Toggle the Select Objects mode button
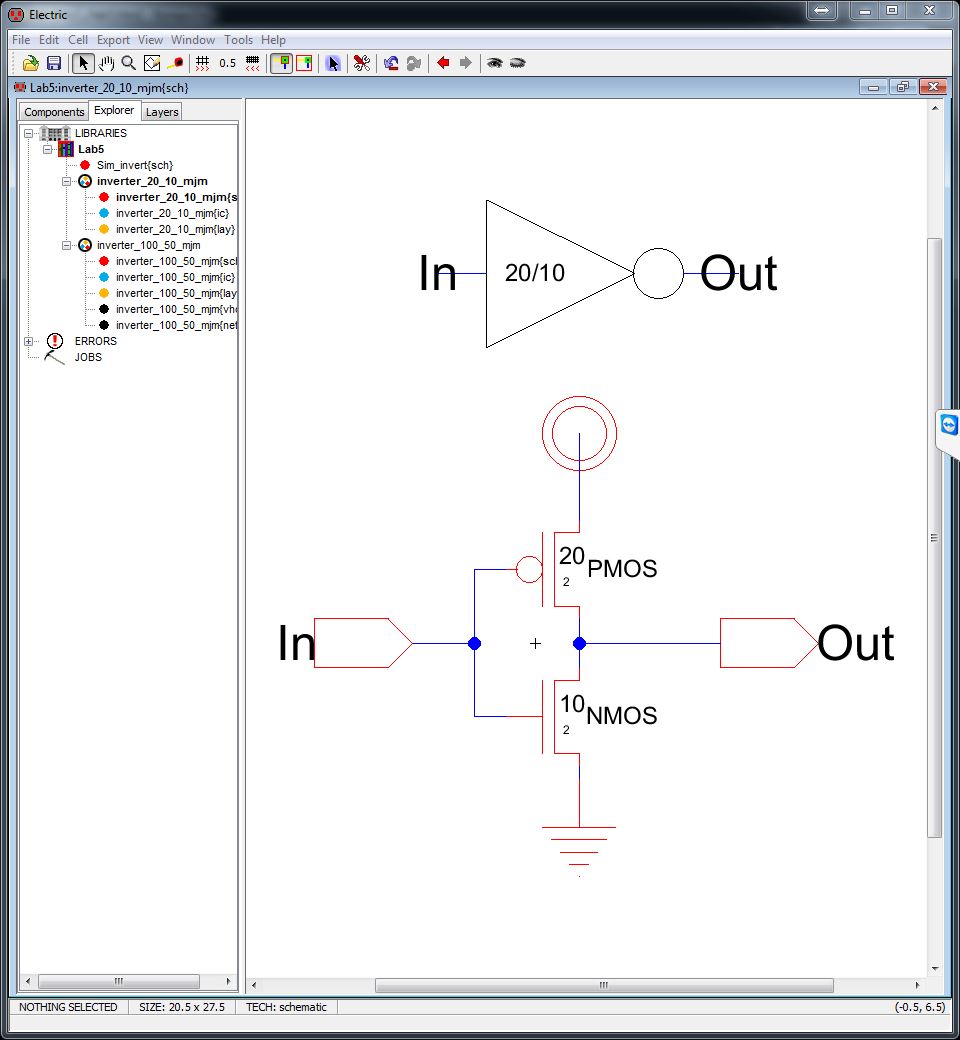960x1040 pixels. pos(282,63)
